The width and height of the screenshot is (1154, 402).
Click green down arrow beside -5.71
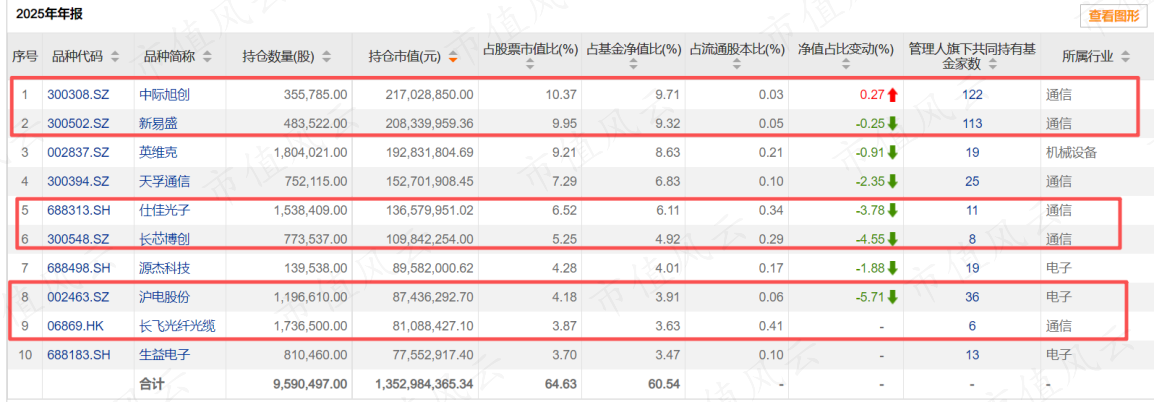tap(893, 297)
